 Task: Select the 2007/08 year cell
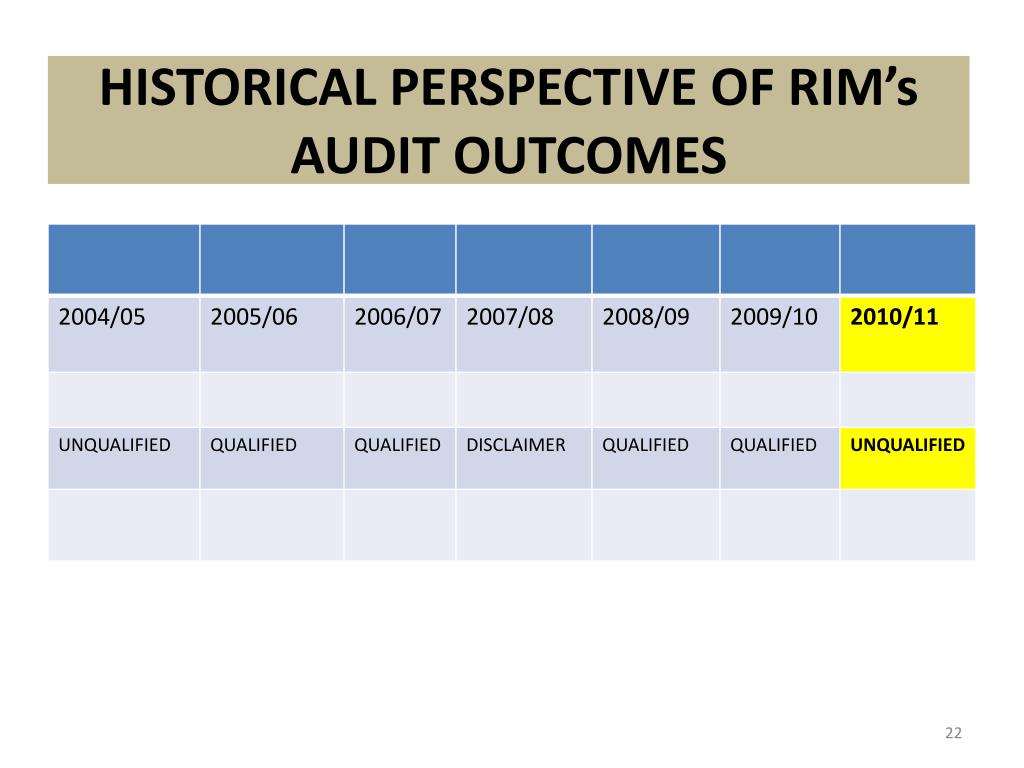coord(524,334)
